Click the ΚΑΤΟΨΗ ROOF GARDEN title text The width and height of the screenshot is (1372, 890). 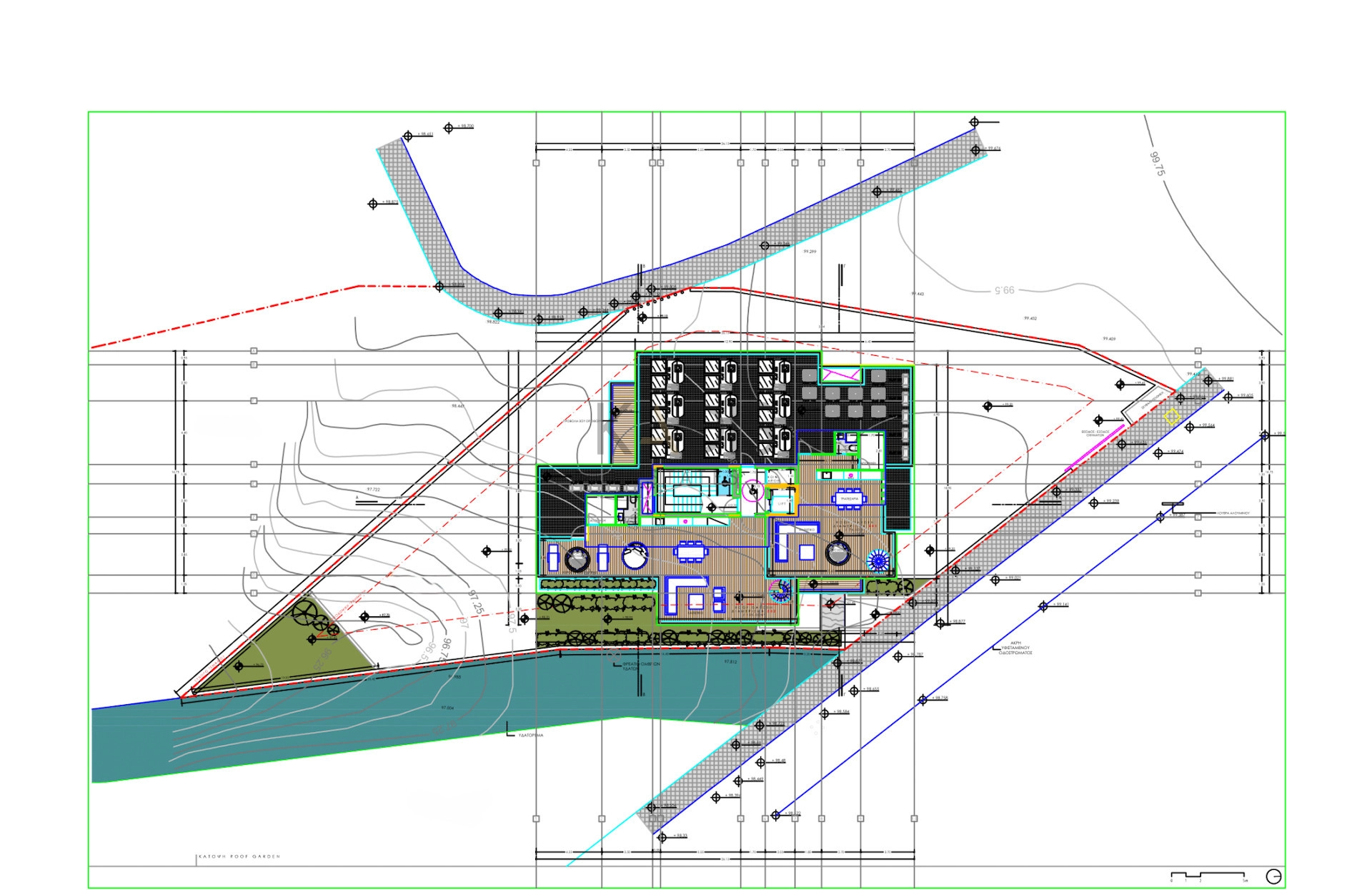[239, 856]
